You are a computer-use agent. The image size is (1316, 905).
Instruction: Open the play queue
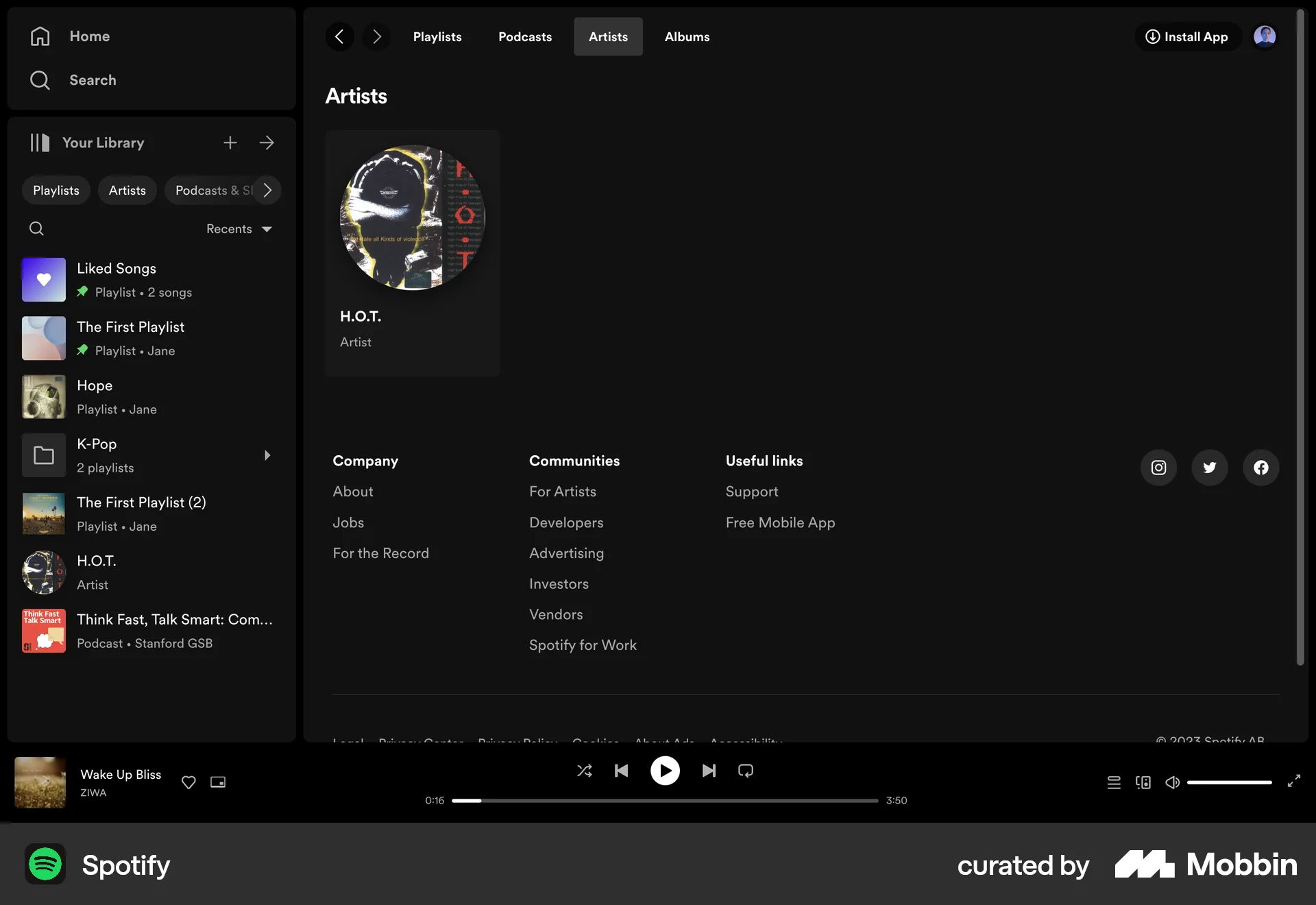click(1114, 782)
